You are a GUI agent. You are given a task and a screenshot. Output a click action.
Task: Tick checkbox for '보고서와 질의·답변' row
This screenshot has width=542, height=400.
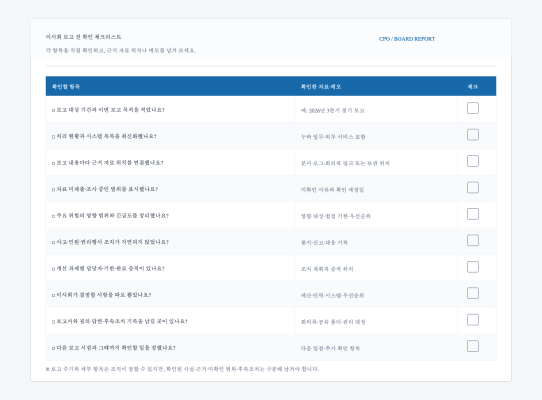tap(473, 320)
